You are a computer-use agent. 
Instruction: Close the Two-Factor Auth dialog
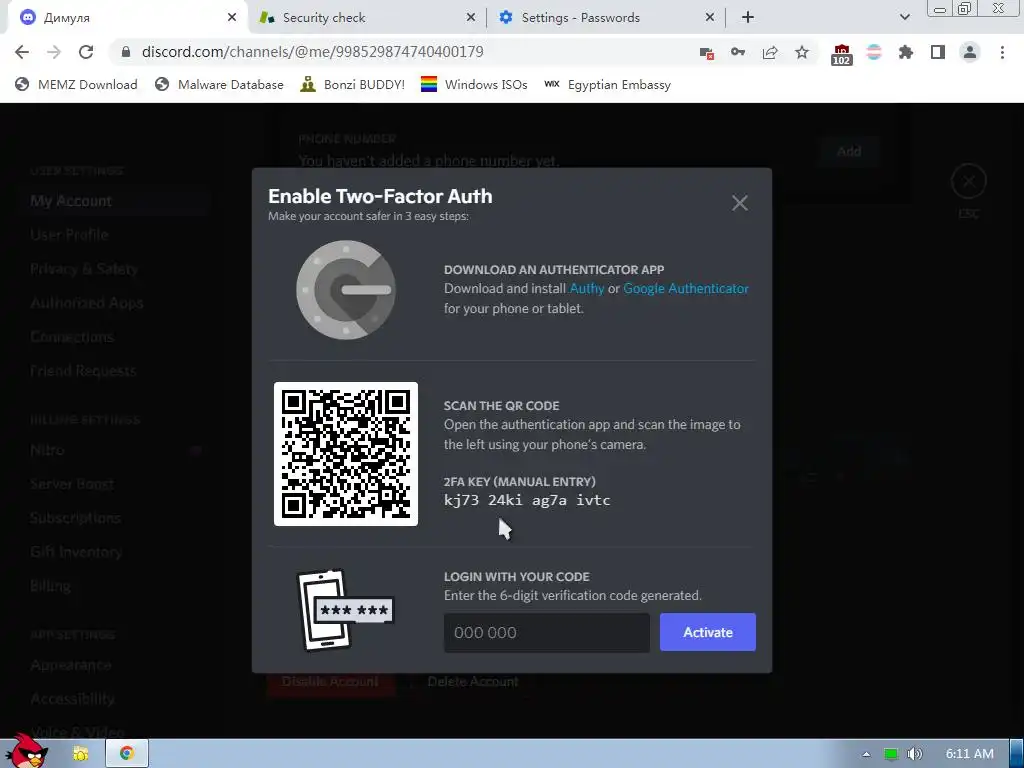click(x=740, y=203)
